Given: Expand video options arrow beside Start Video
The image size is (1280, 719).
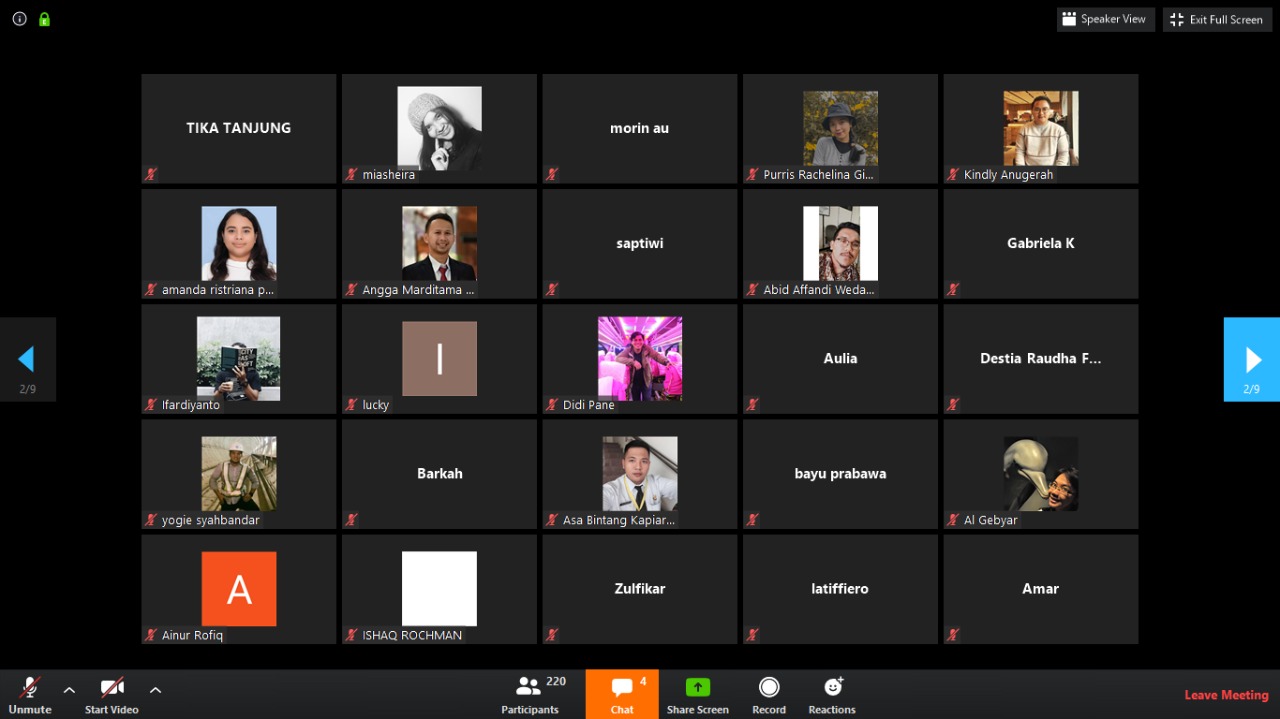Looking at the screenshot, I should (155, 689).
